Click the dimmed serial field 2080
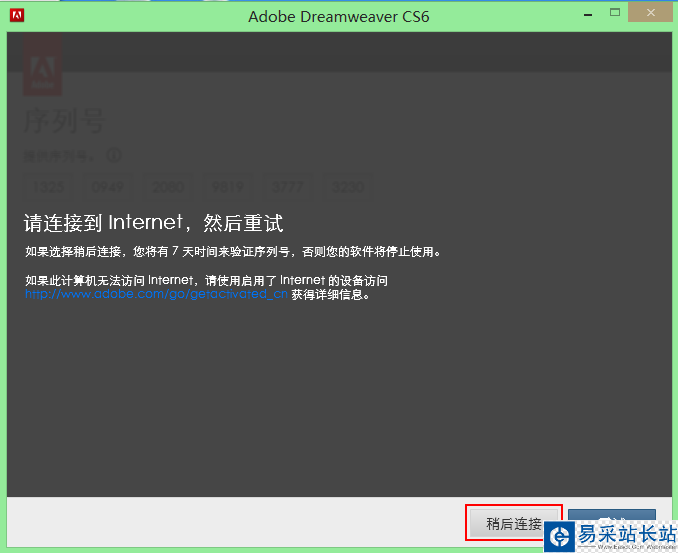Viewport: 678px width, 553px height. pyautogui.click(x=168, y=187)
